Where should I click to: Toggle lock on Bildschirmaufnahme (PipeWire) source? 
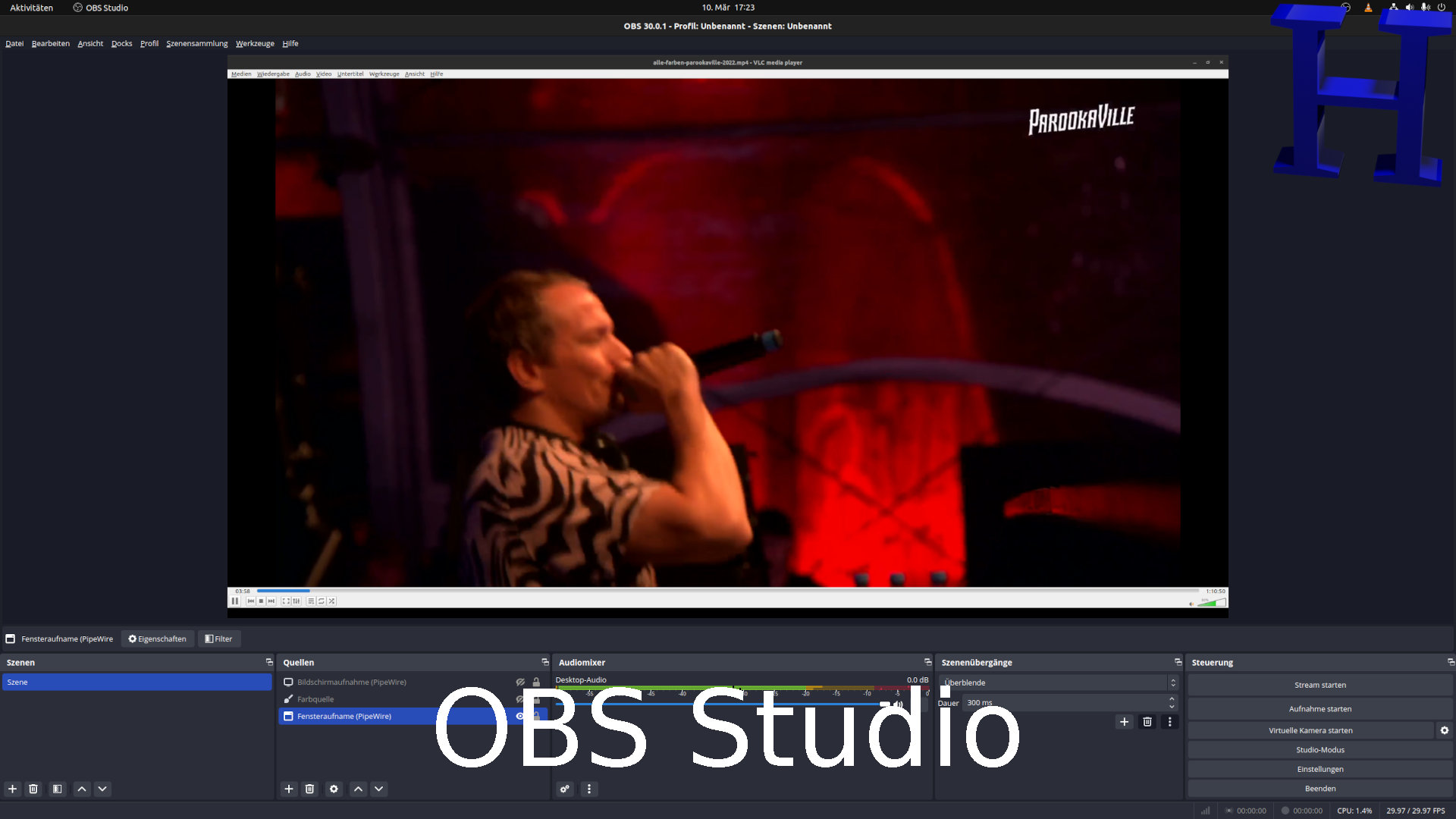(536, 682)
